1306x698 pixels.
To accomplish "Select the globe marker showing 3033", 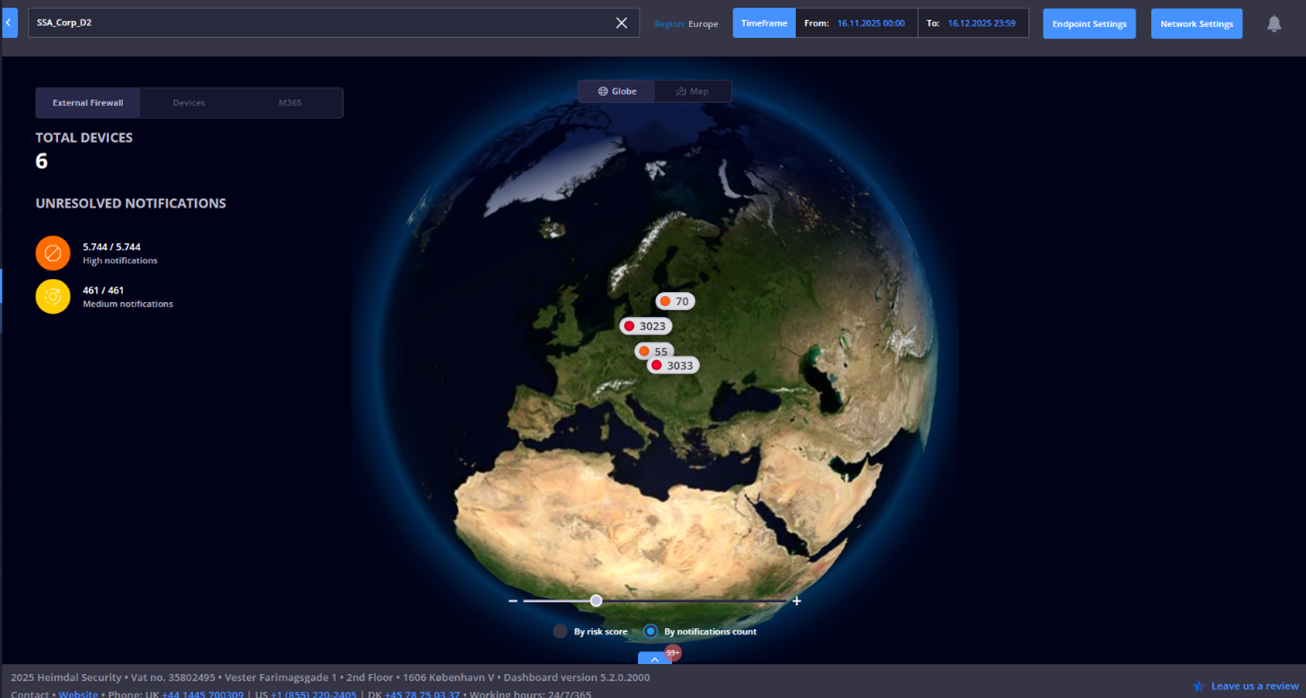I will 673,366.
